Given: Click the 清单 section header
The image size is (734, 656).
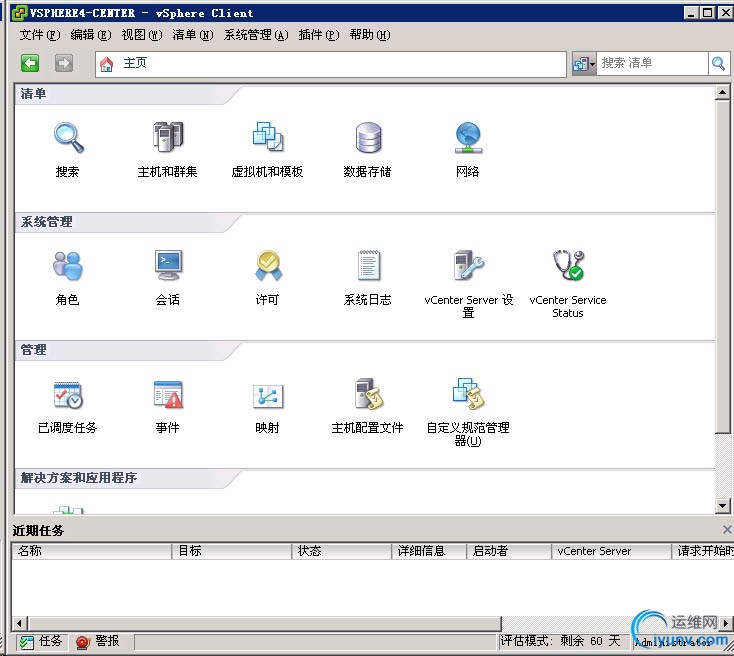Looking at the screenshot, I should click(x=33, y=94).
